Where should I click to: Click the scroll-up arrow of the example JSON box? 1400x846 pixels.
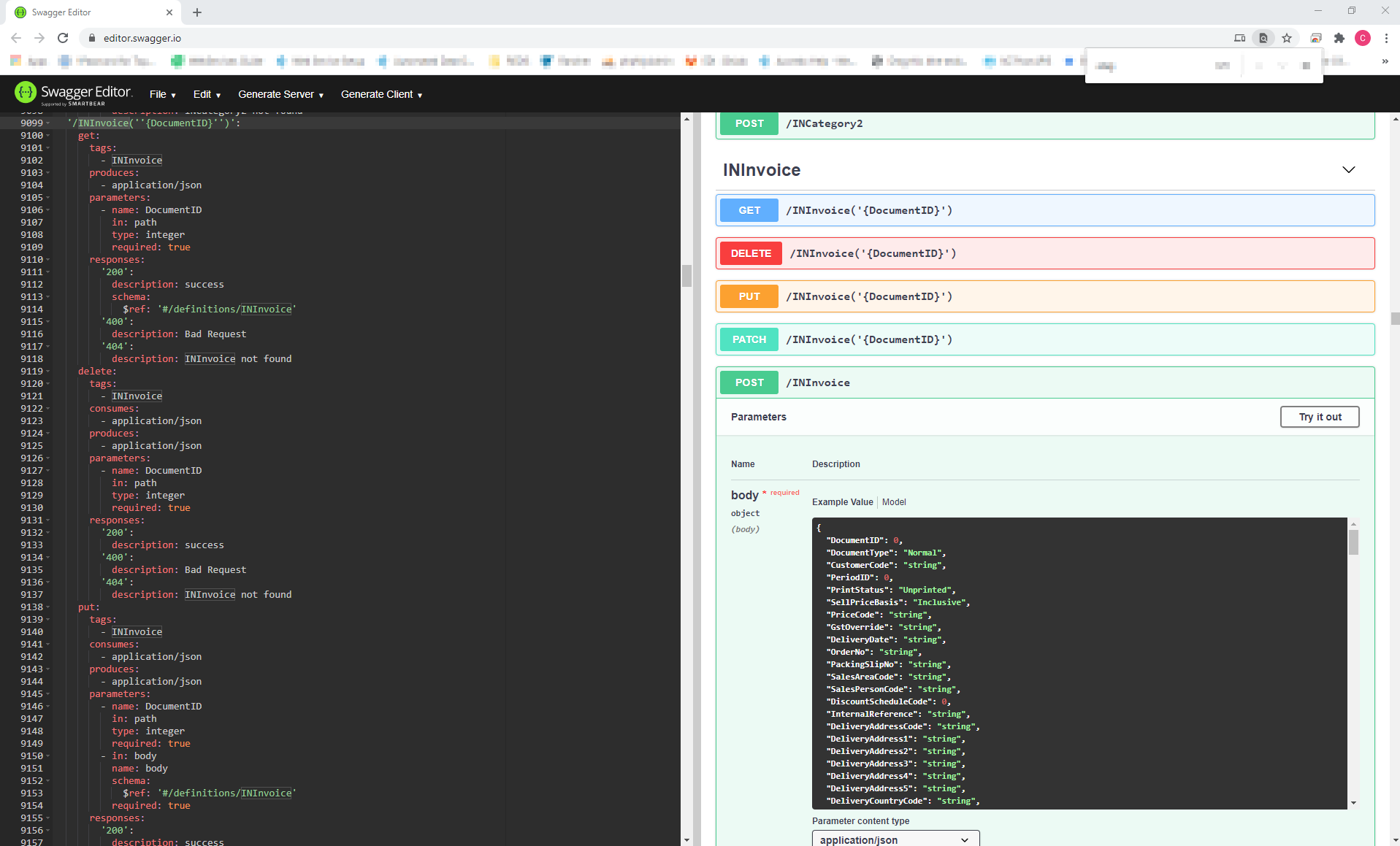1353,523
